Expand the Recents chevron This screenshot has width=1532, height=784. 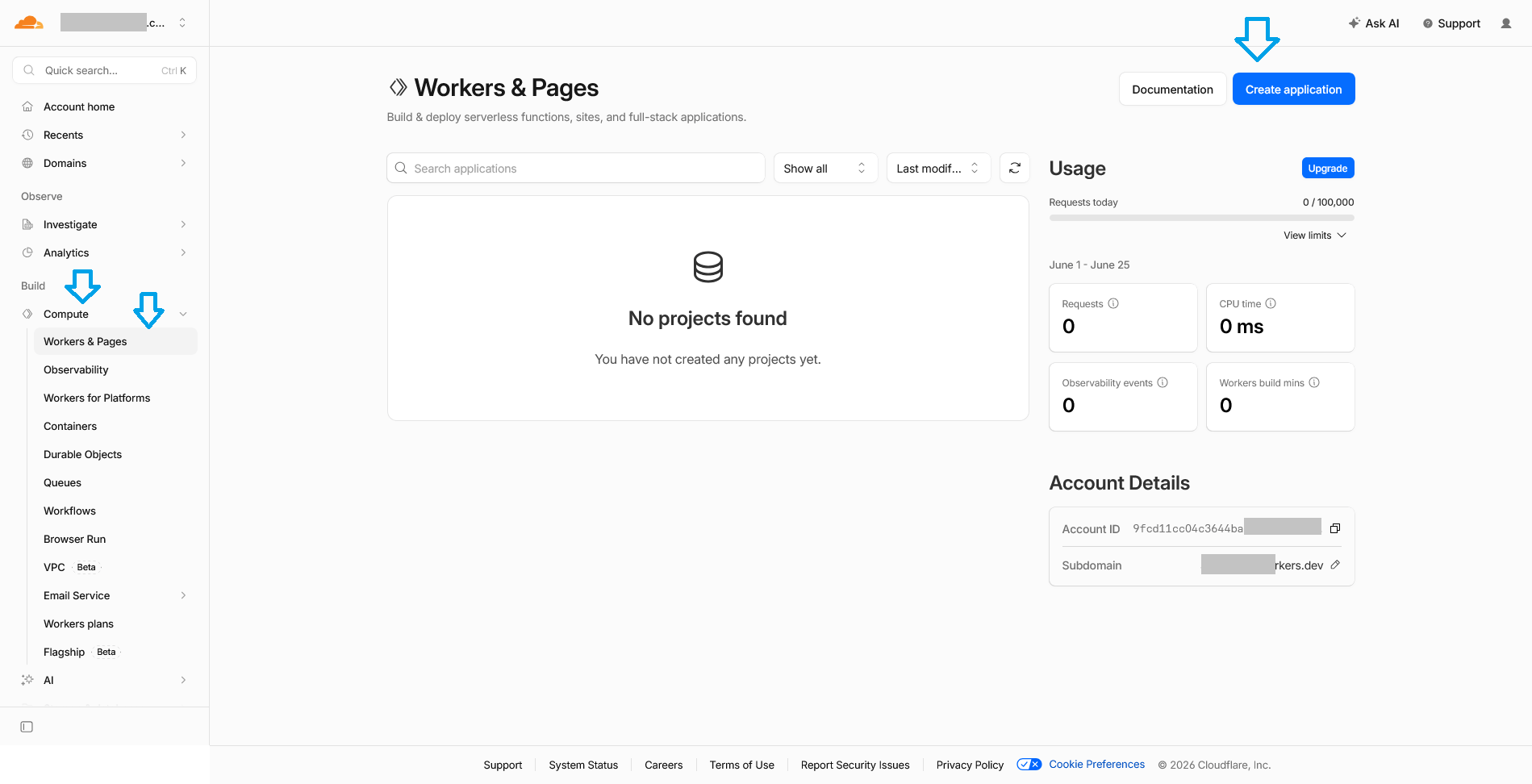coord(183,135)
